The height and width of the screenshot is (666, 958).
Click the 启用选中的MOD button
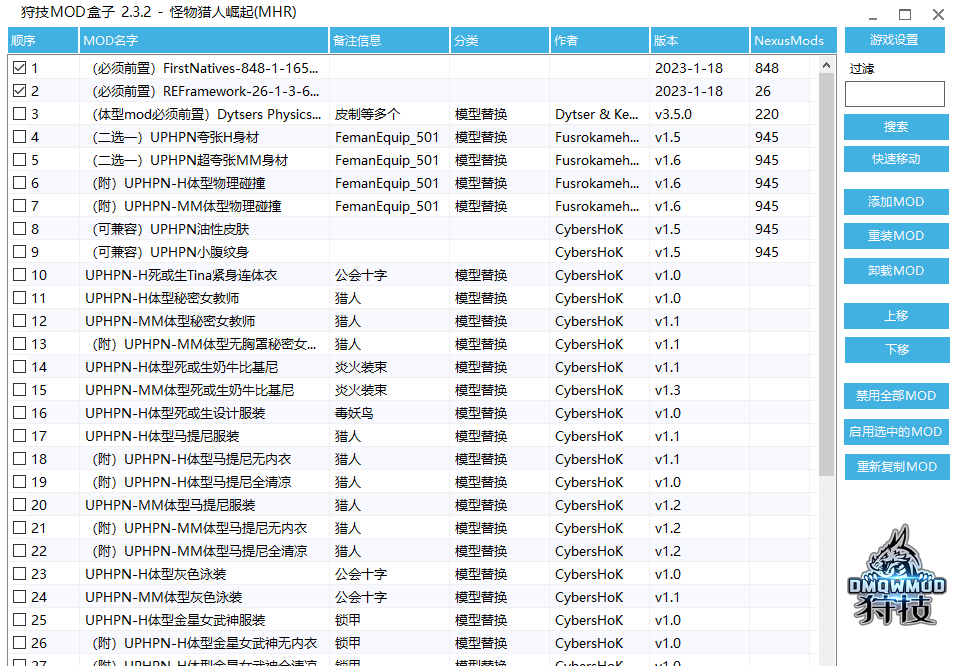click(x=896, y=431)
